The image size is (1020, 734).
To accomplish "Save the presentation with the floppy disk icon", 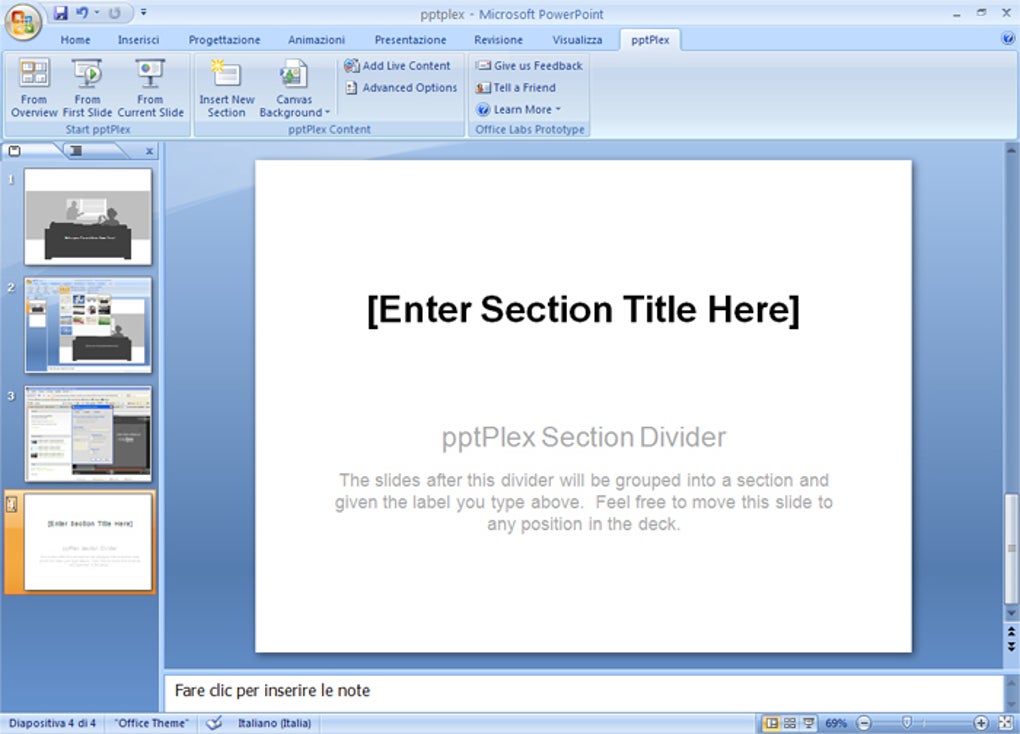I will 60,13.
